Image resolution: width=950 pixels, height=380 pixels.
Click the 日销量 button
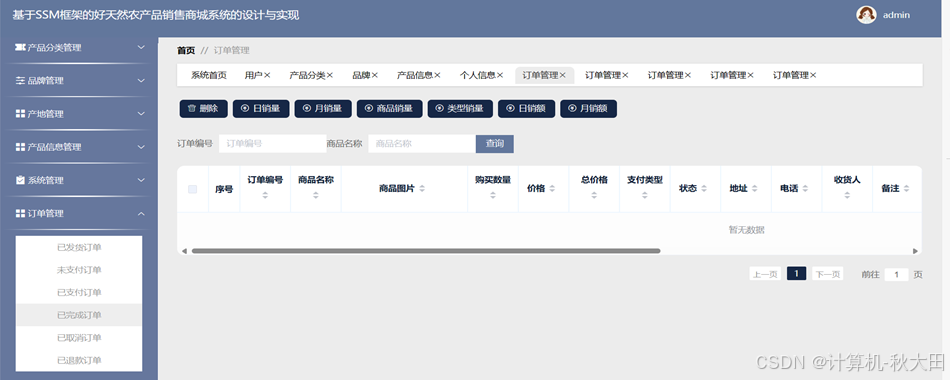click(x=261, y=108)
